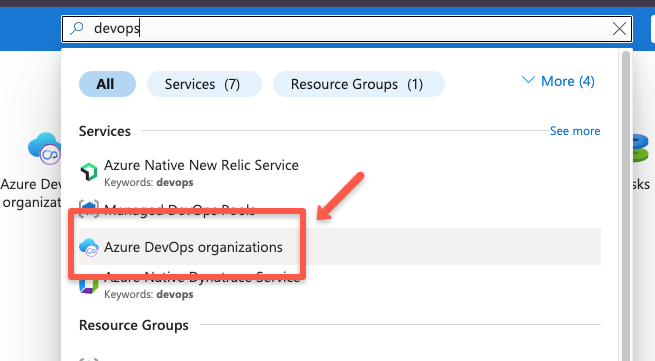Open Azure DevOps organizations result

340,247
